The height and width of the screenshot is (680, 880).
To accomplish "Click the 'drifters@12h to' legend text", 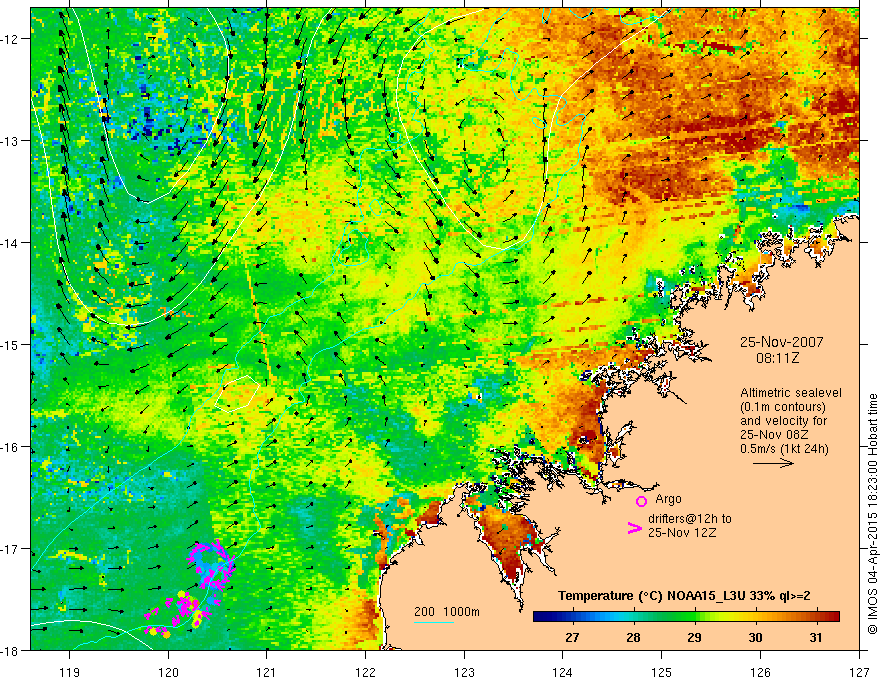I will (x=690, y=519).
